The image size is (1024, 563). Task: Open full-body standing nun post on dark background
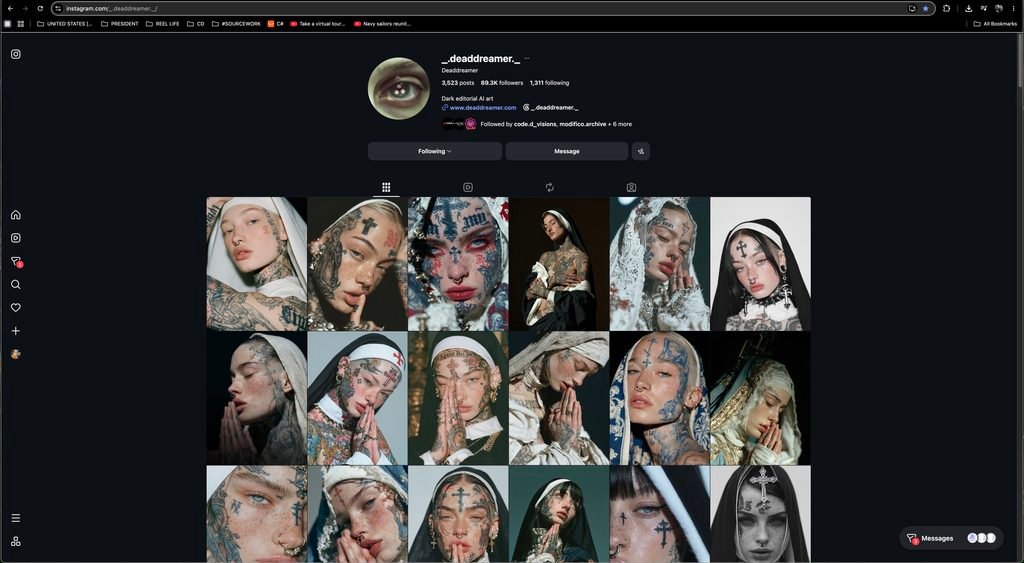click(559, 264)
